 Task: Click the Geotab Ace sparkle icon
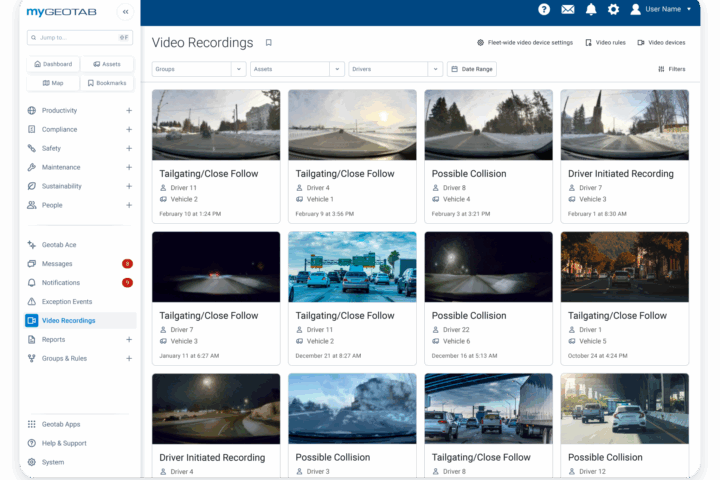pos(32,244)
